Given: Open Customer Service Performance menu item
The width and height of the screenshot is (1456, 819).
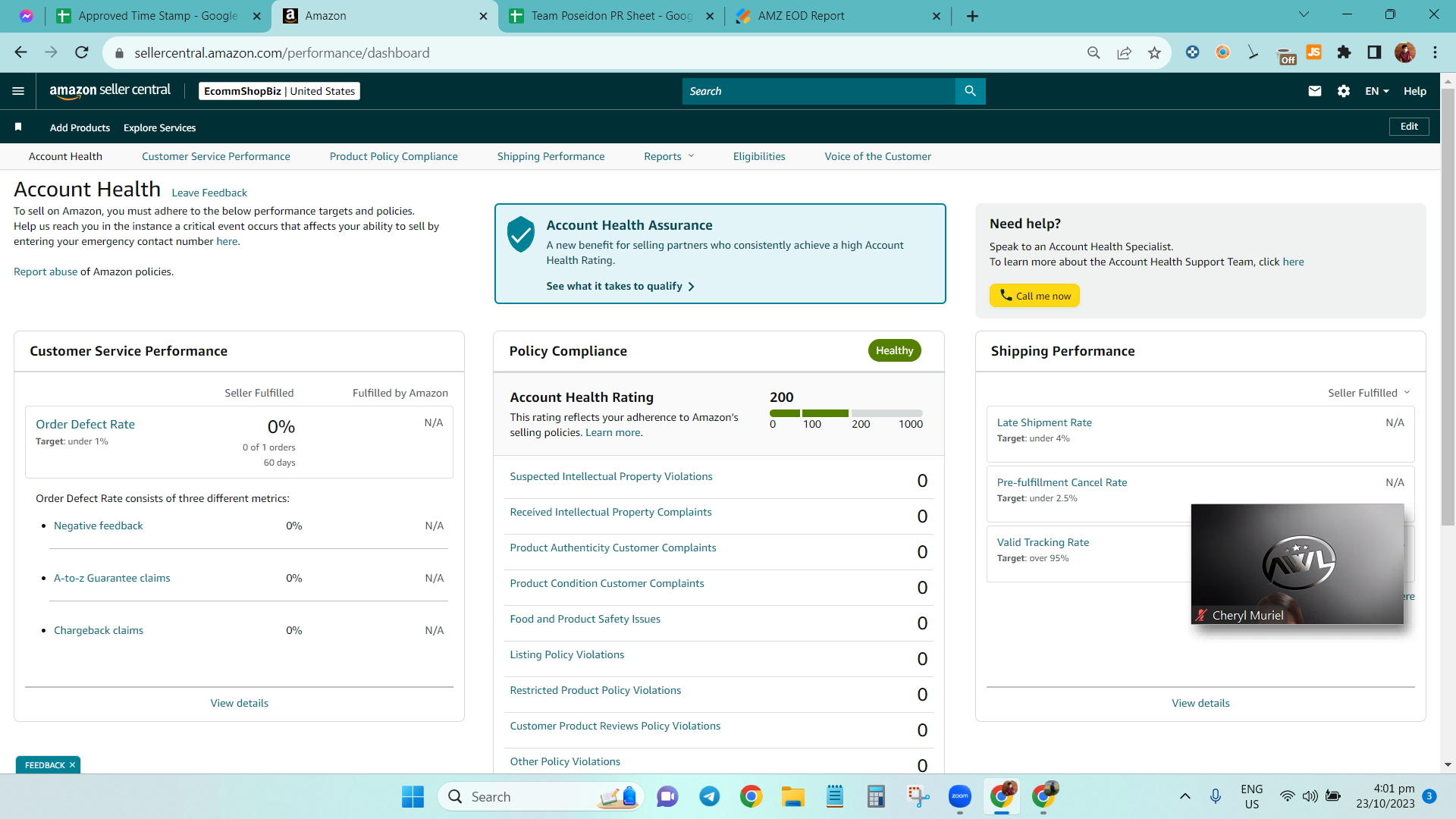Looking at the screenshot, I should [215, 156].
